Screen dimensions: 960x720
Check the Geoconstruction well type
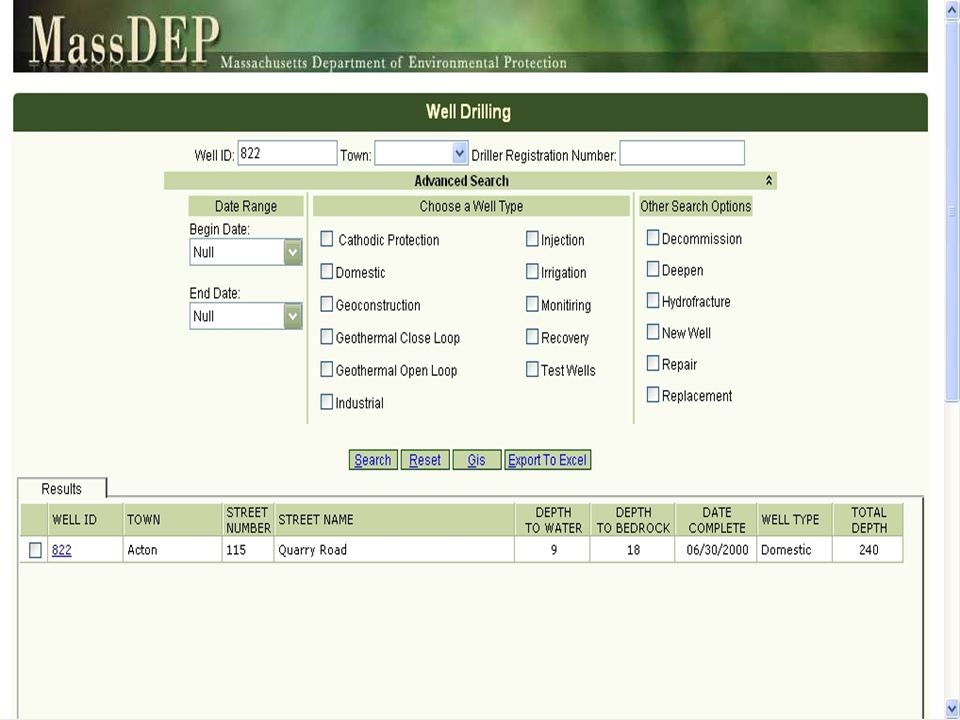327,304
